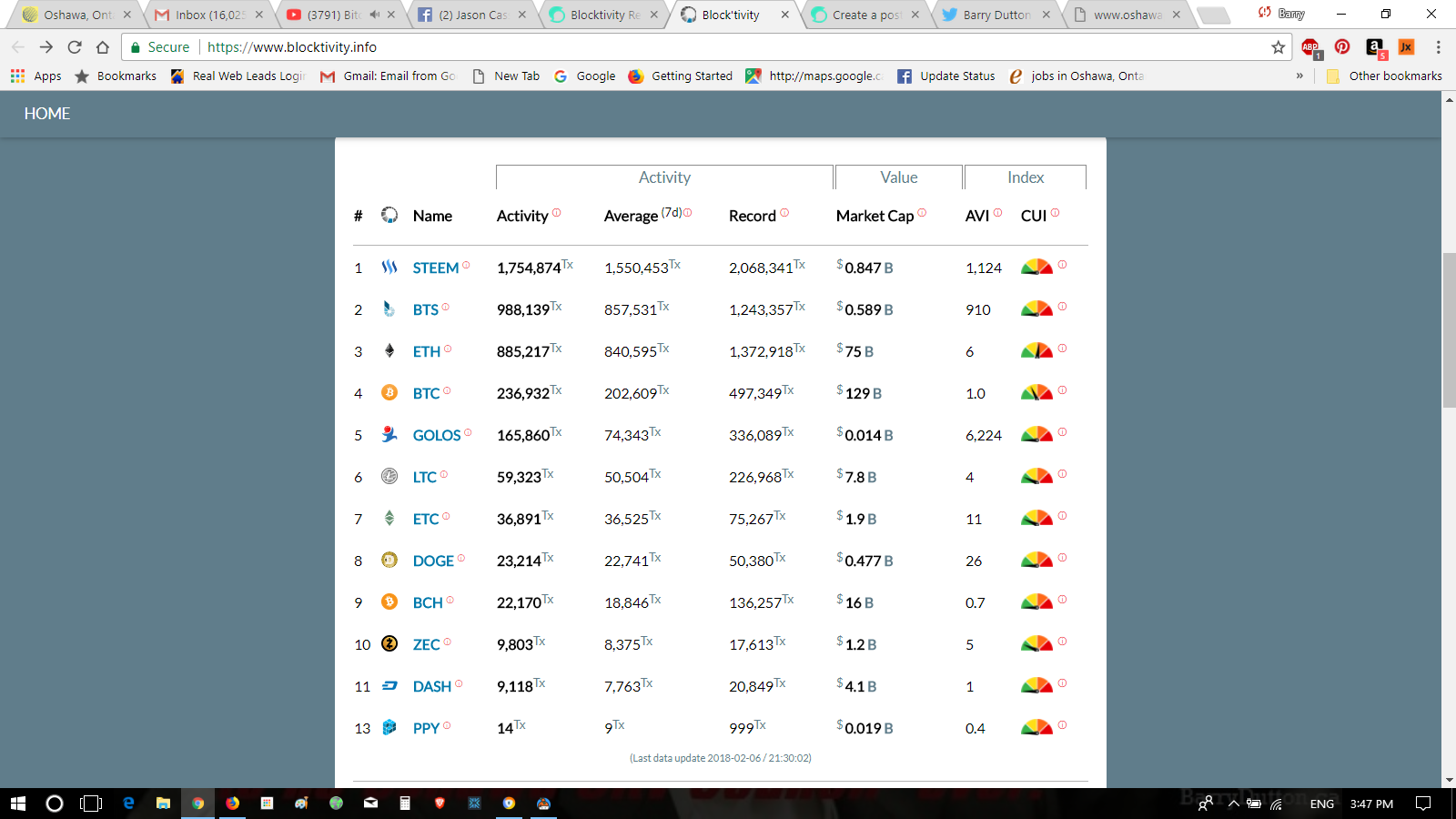The image size is (1456, 819).
Task: Click the Blocktivity logo in the table header
Action: 389,215
